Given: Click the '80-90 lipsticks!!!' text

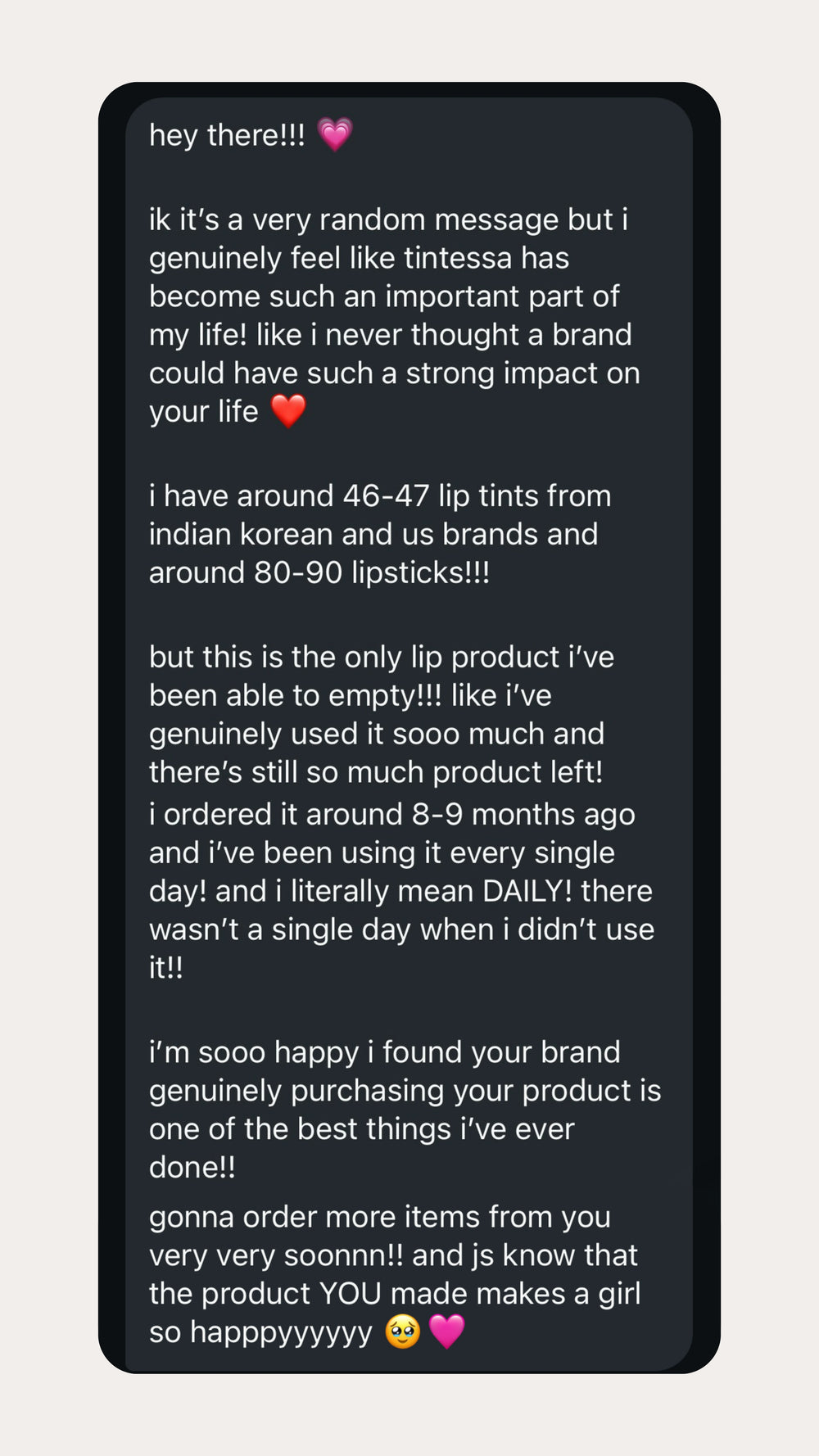Looking at the screenshot, I should [x=372, y=572].
